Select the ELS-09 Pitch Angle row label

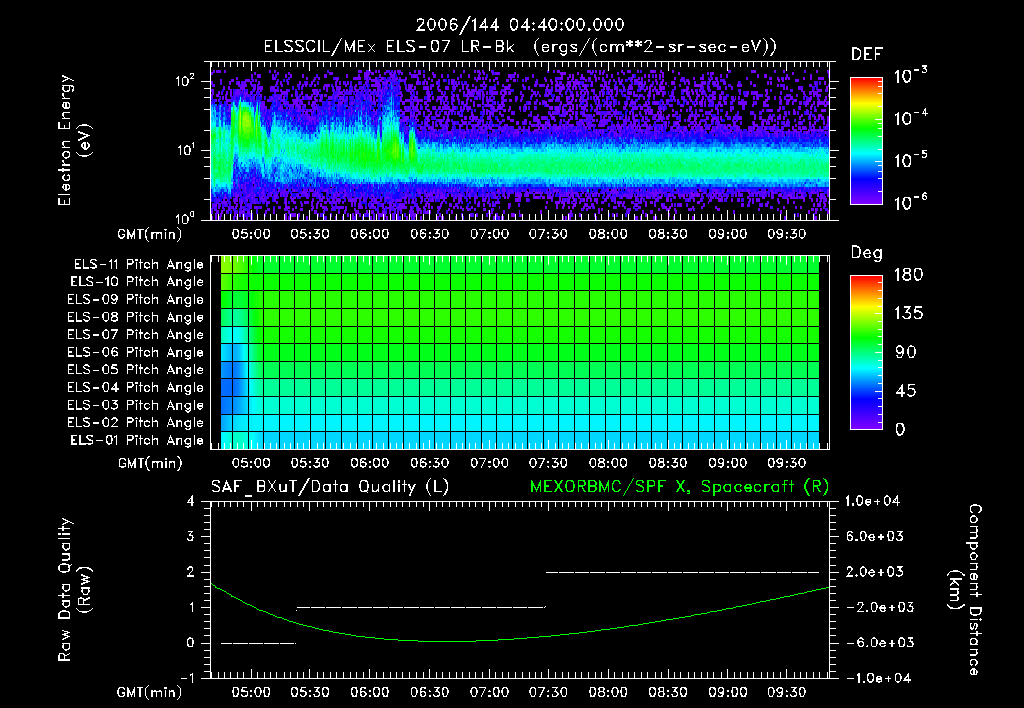[136, 300]
